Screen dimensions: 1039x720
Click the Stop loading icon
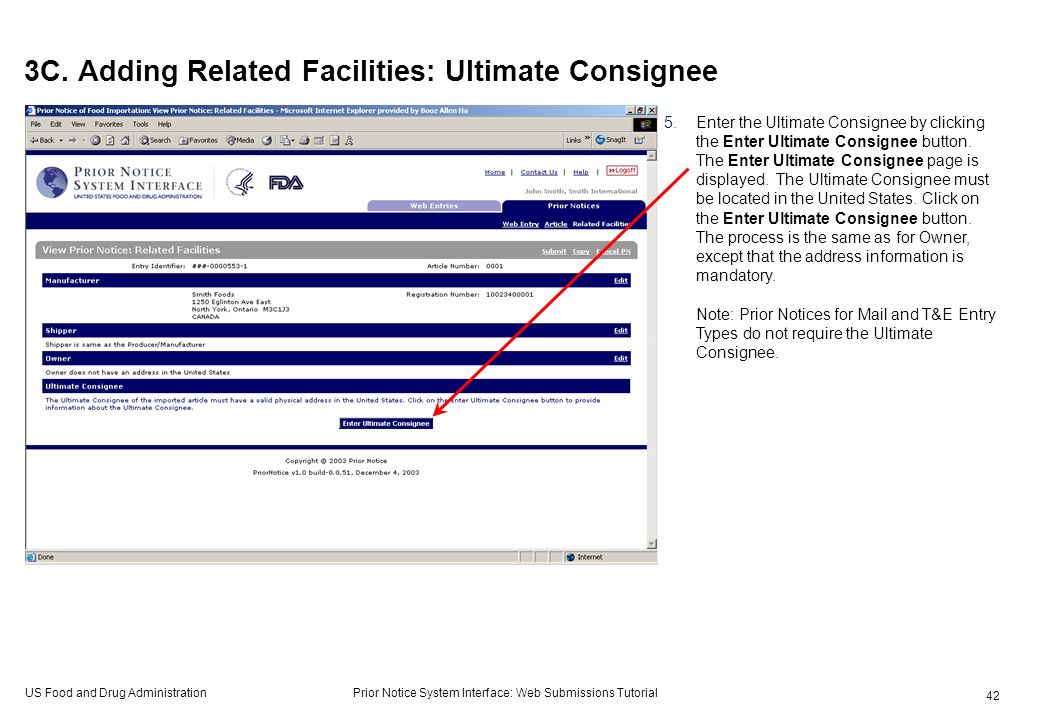(x=95, y=140)
